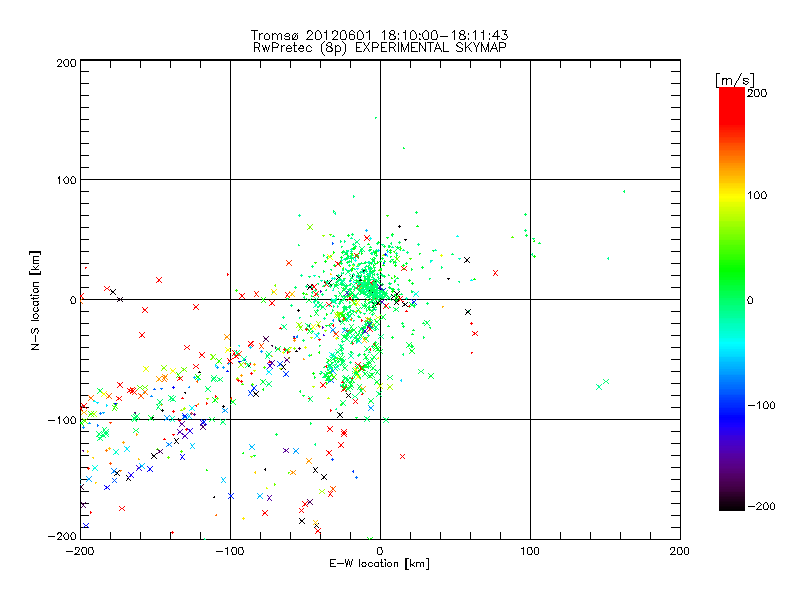Click the '[m/s]' colorbar unit label
The width and height of the screenshot is (800, 600).
click(x=735, y=80)
